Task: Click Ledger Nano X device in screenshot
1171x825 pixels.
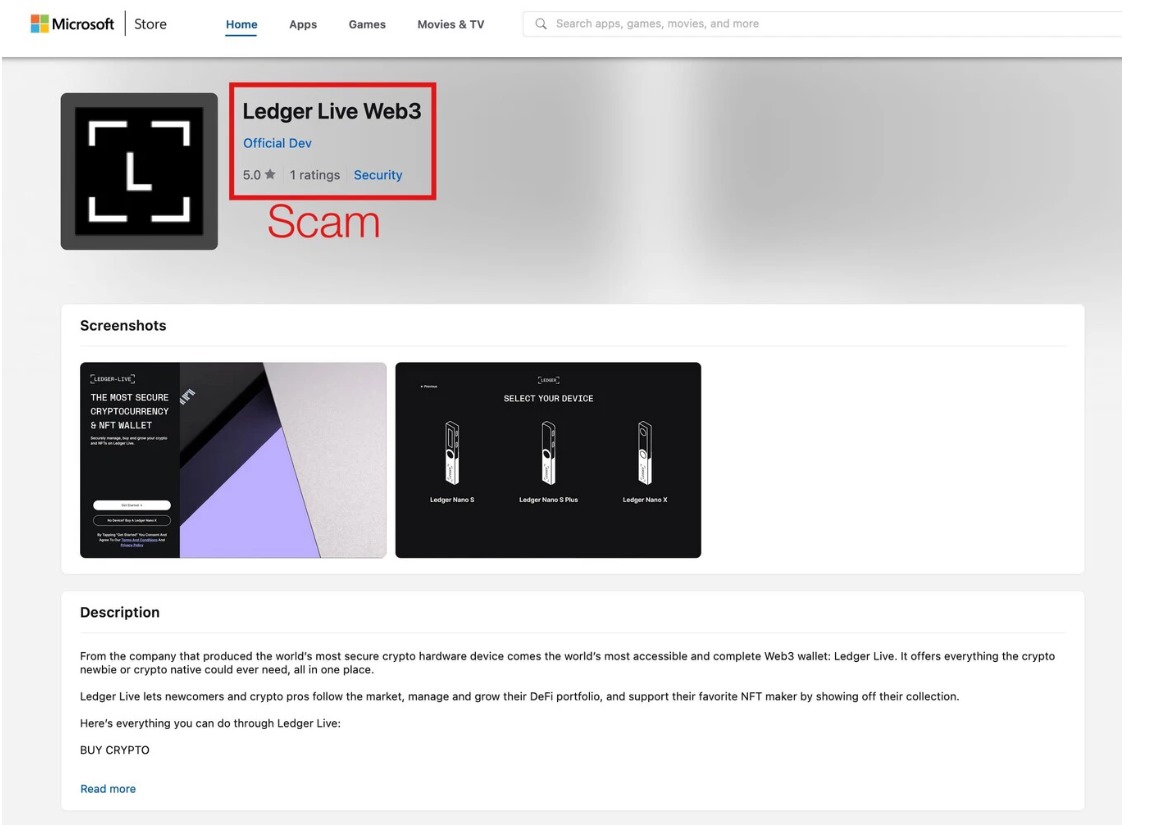Action: pyautogui.click(x=645, y=459)
